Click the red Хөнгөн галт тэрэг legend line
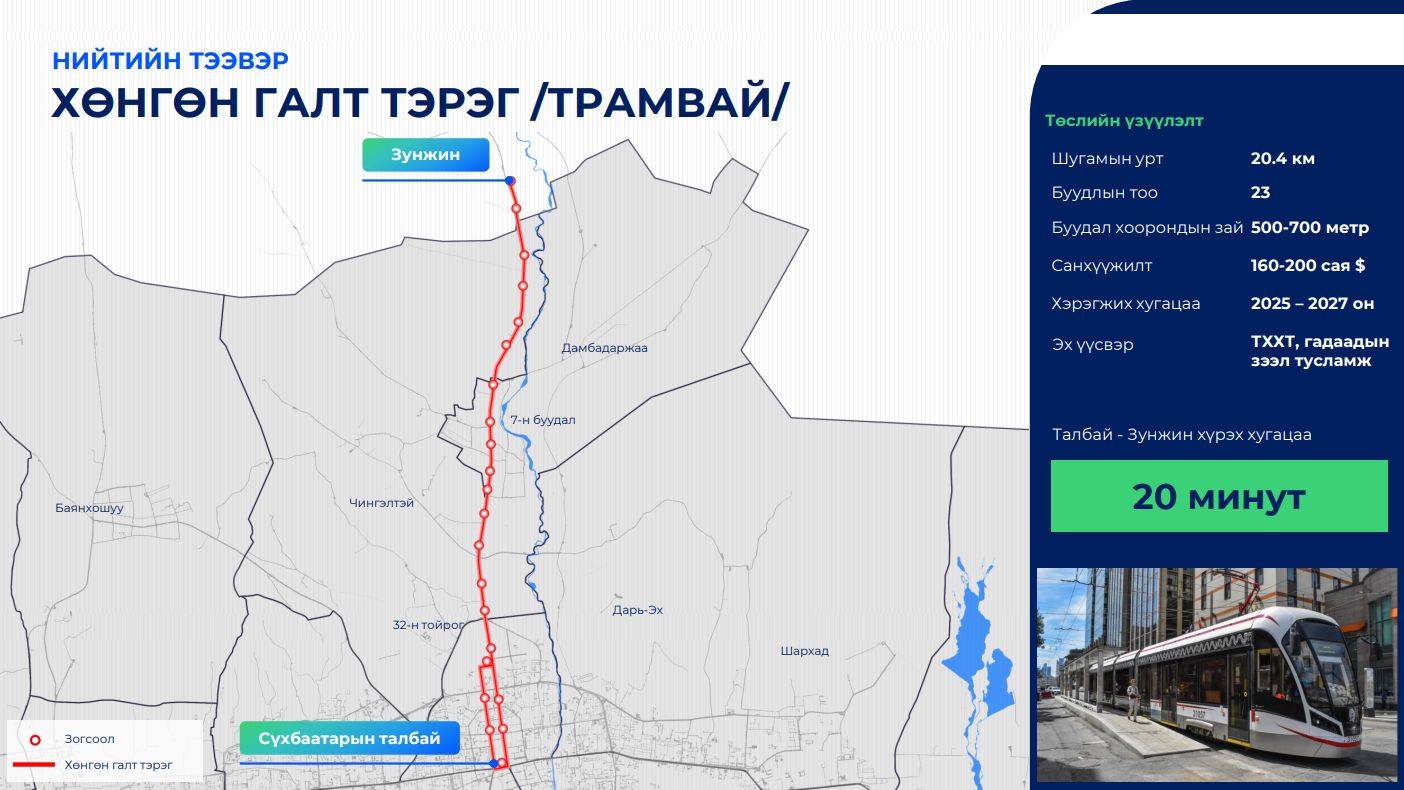Screen dimensions: 1404x790 click(36, 765)
